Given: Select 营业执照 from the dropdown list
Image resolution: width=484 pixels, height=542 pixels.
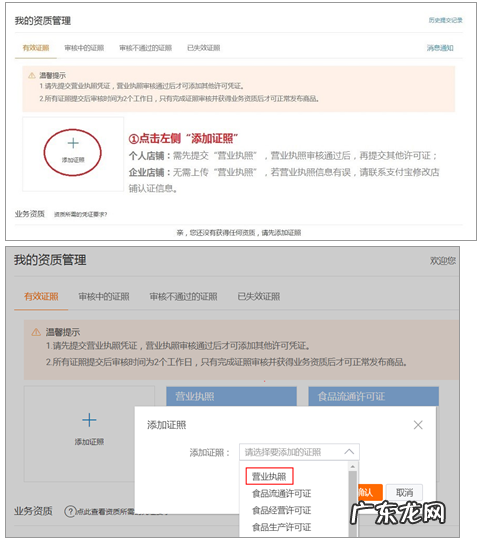Looking at the screenshot, I should 269,476.
